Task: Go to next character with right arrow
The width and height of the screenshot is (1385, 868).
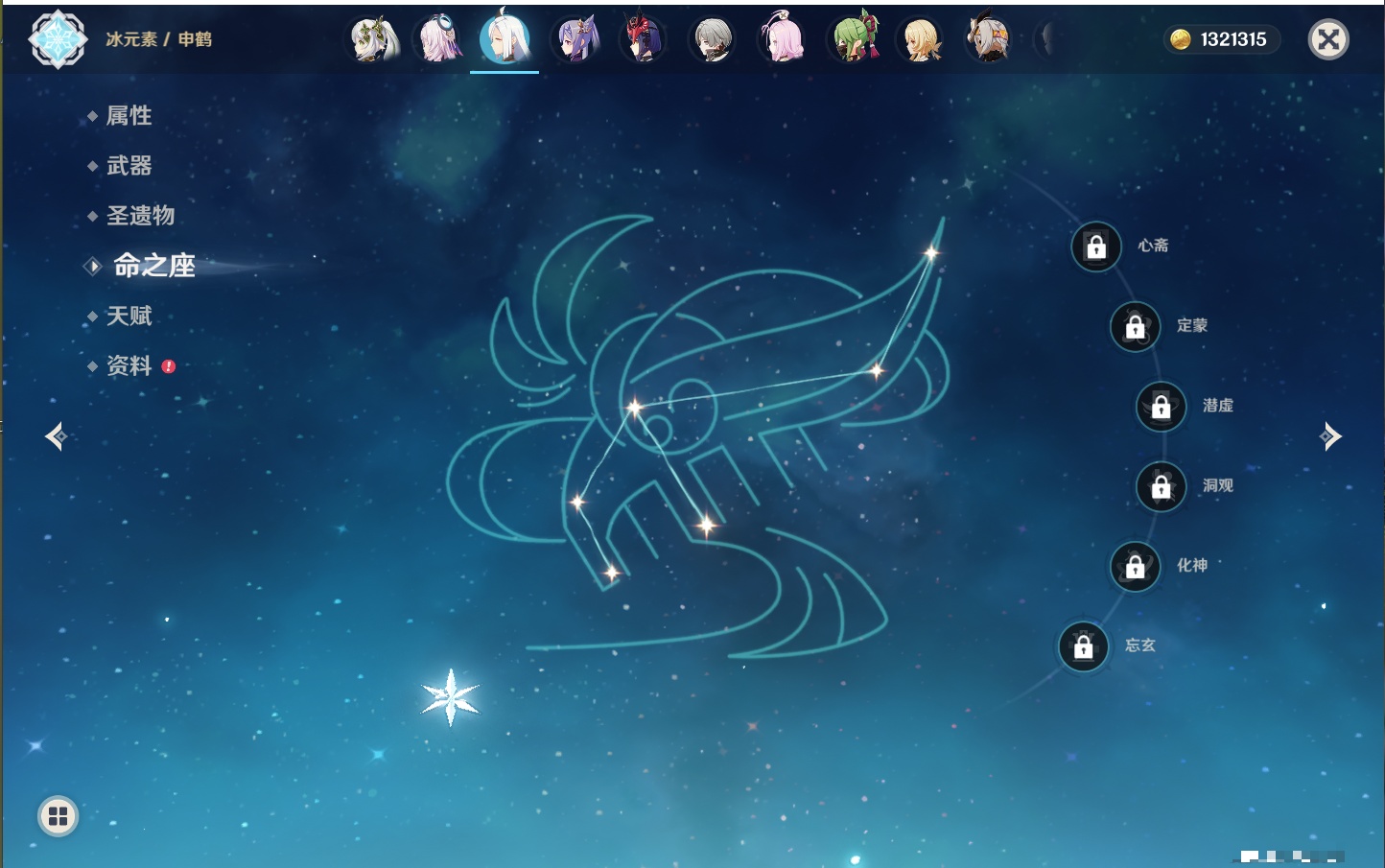Action: point(1330,436)
